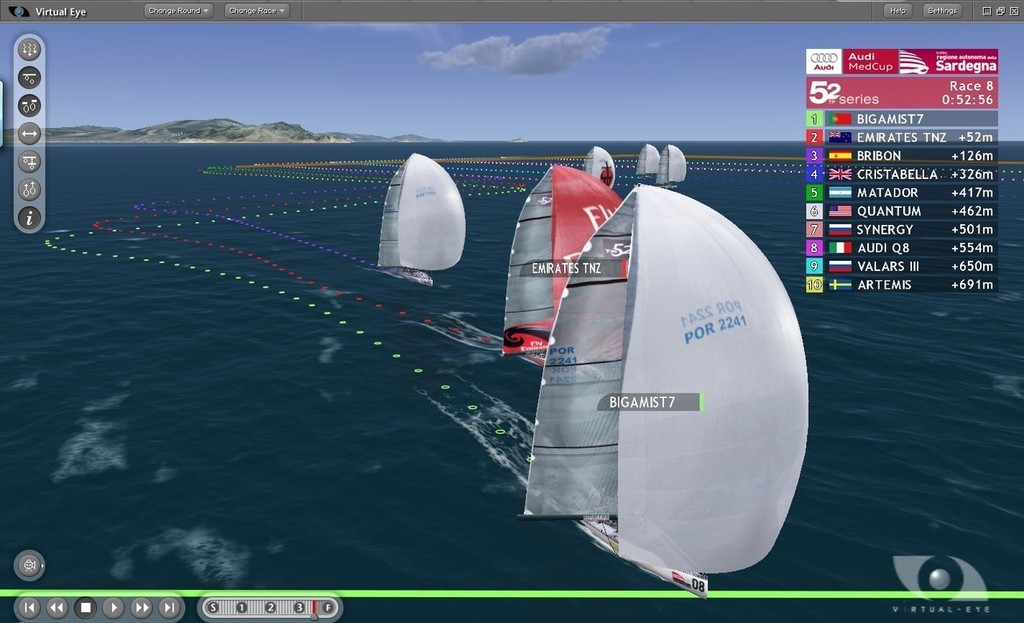Screen dimensions: 1024x623
Task: Select BRIBON in the leaderboard
Action: tap(901, 155)
